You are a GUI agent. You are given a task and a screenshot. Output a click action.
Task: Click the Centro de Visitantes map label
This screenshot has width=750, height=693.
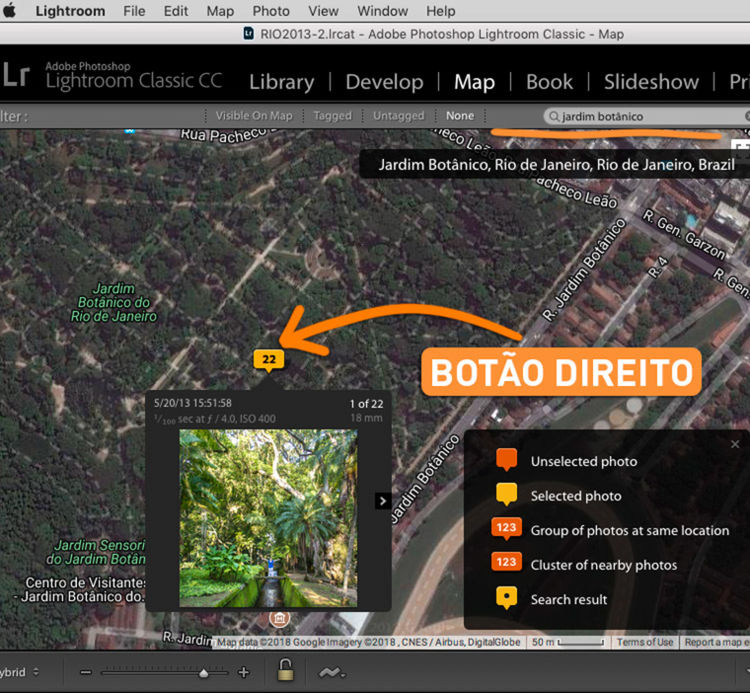tap(79, 589)
